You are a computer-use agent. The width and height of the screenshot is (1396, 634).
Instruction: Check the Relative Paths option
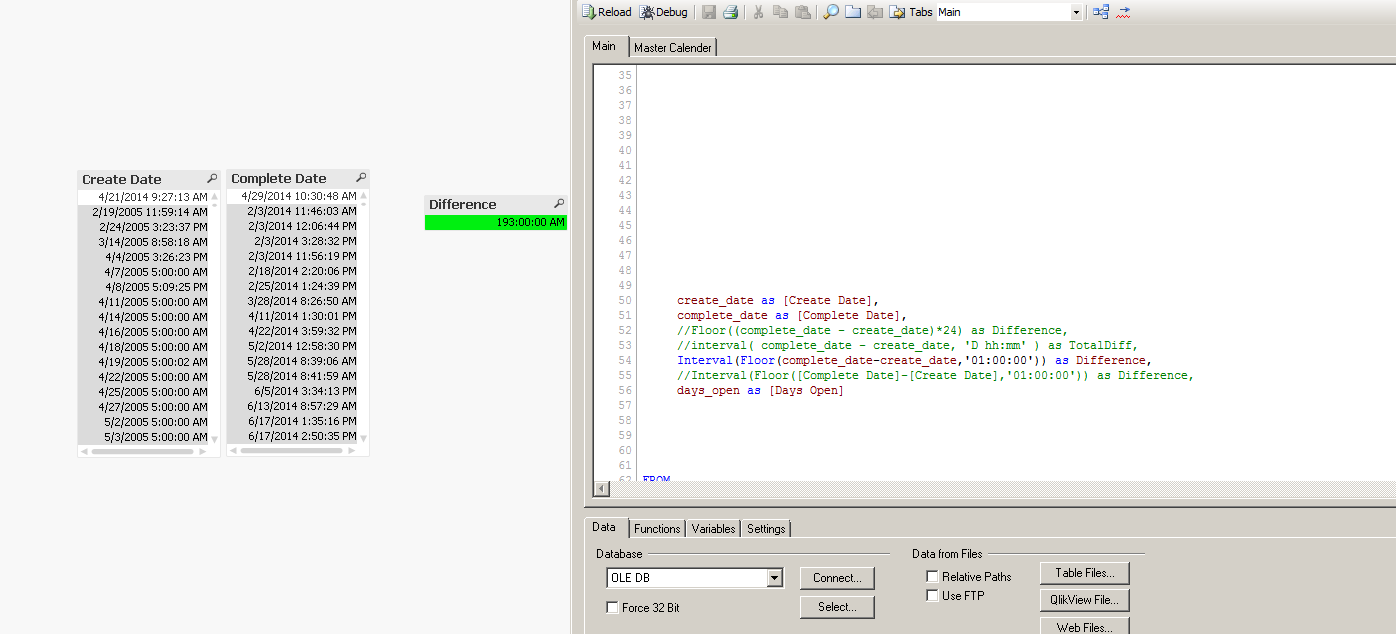932,577
